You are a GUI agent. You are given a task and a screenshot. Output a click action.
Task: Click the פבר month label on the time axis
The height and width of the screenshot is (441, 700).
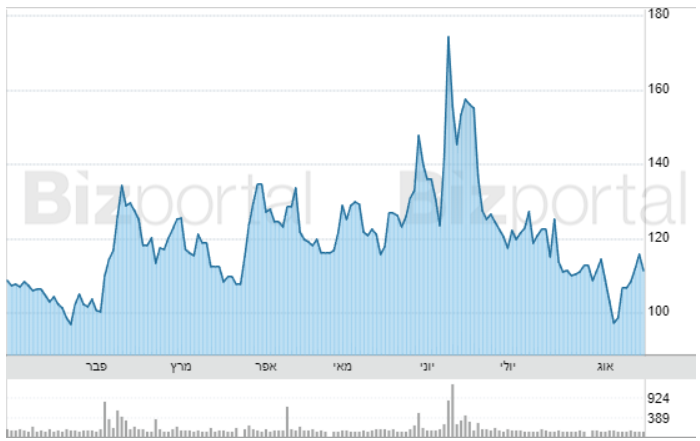(96, 367)
